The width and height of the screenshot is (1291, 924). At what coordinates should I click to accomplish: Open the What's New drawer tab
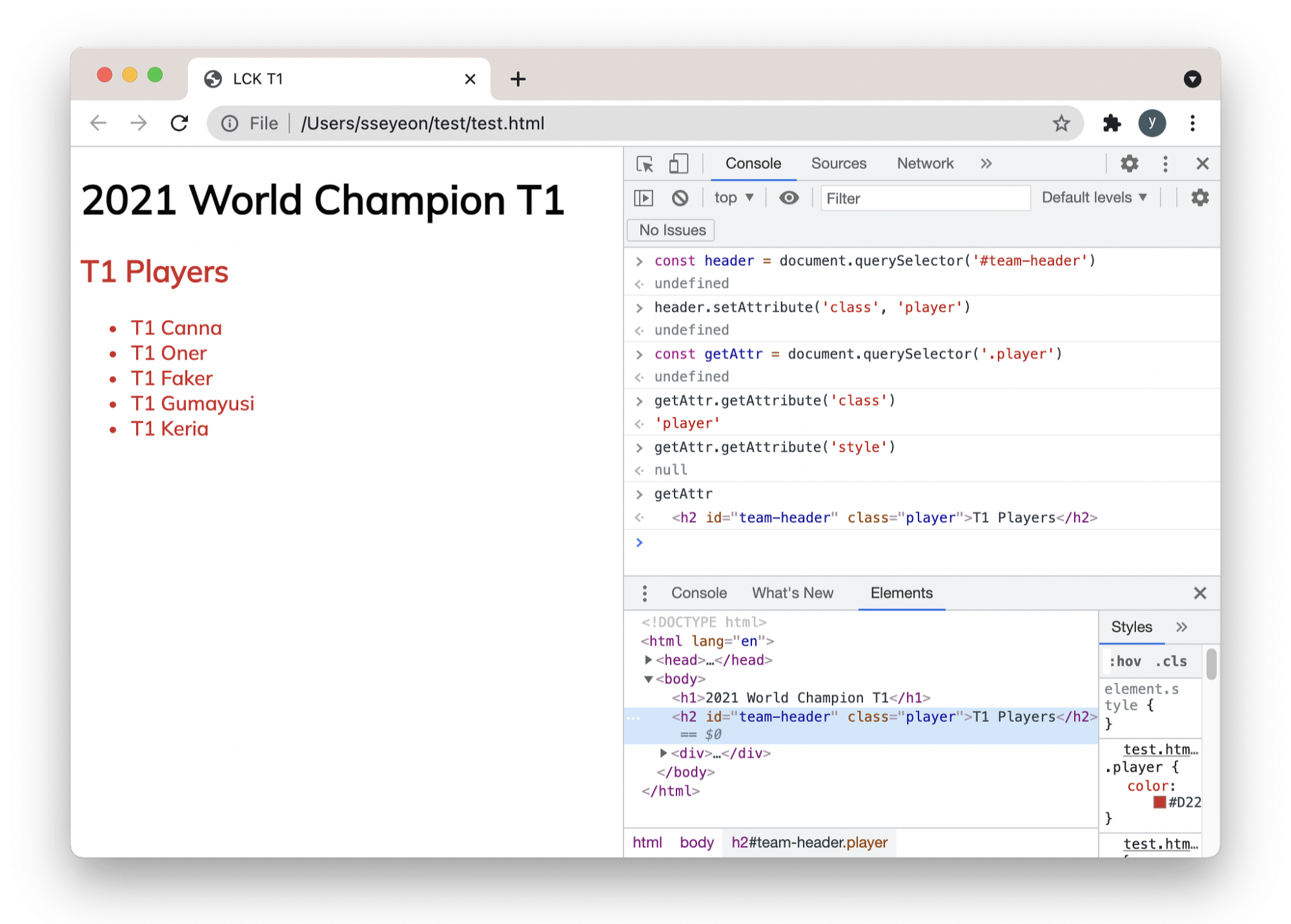(792, 593)
